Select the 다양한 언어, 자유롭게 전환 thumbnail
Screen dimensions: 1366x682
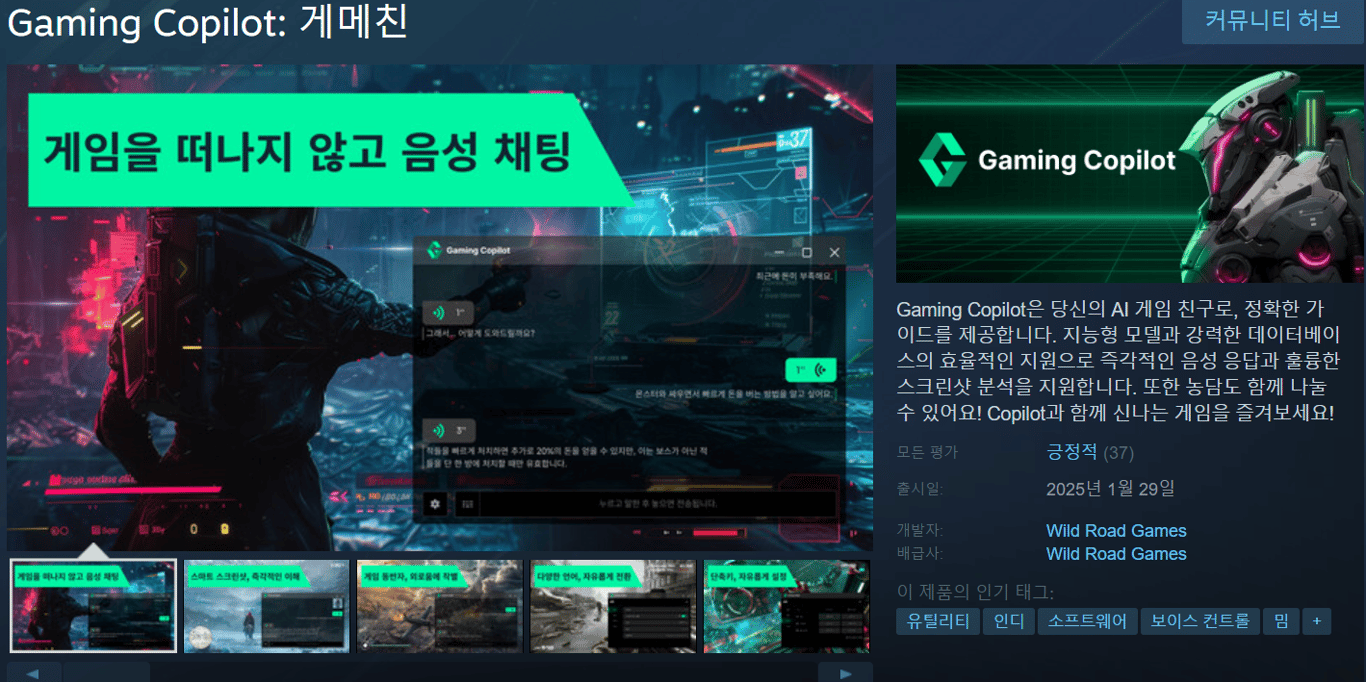[612, 606]
